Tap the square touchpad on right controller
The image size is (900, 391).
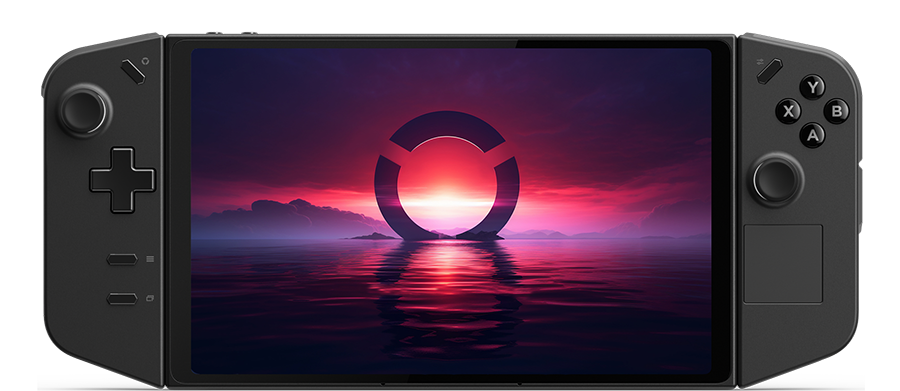click(x=783, y=264)
